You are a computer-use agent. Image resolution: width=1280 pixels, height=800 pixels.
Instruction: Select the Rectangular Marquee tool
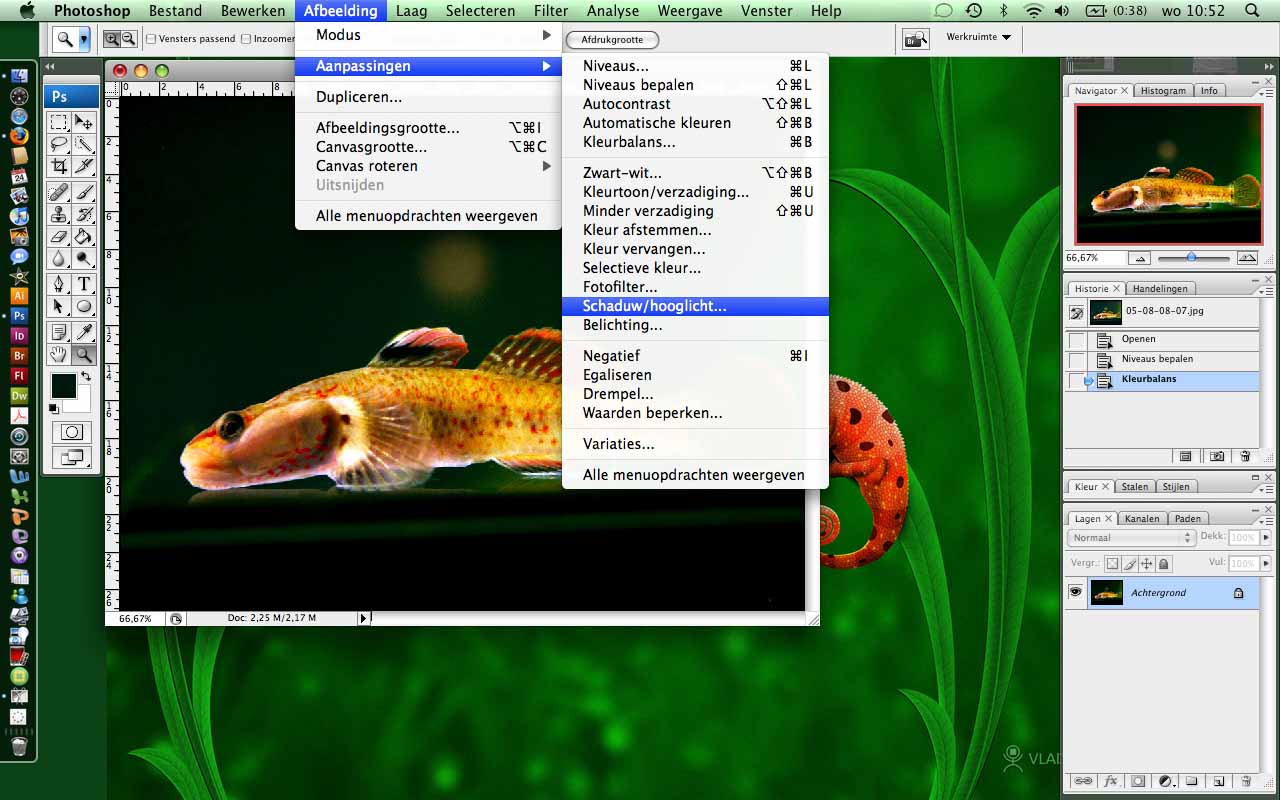[60, 122]
